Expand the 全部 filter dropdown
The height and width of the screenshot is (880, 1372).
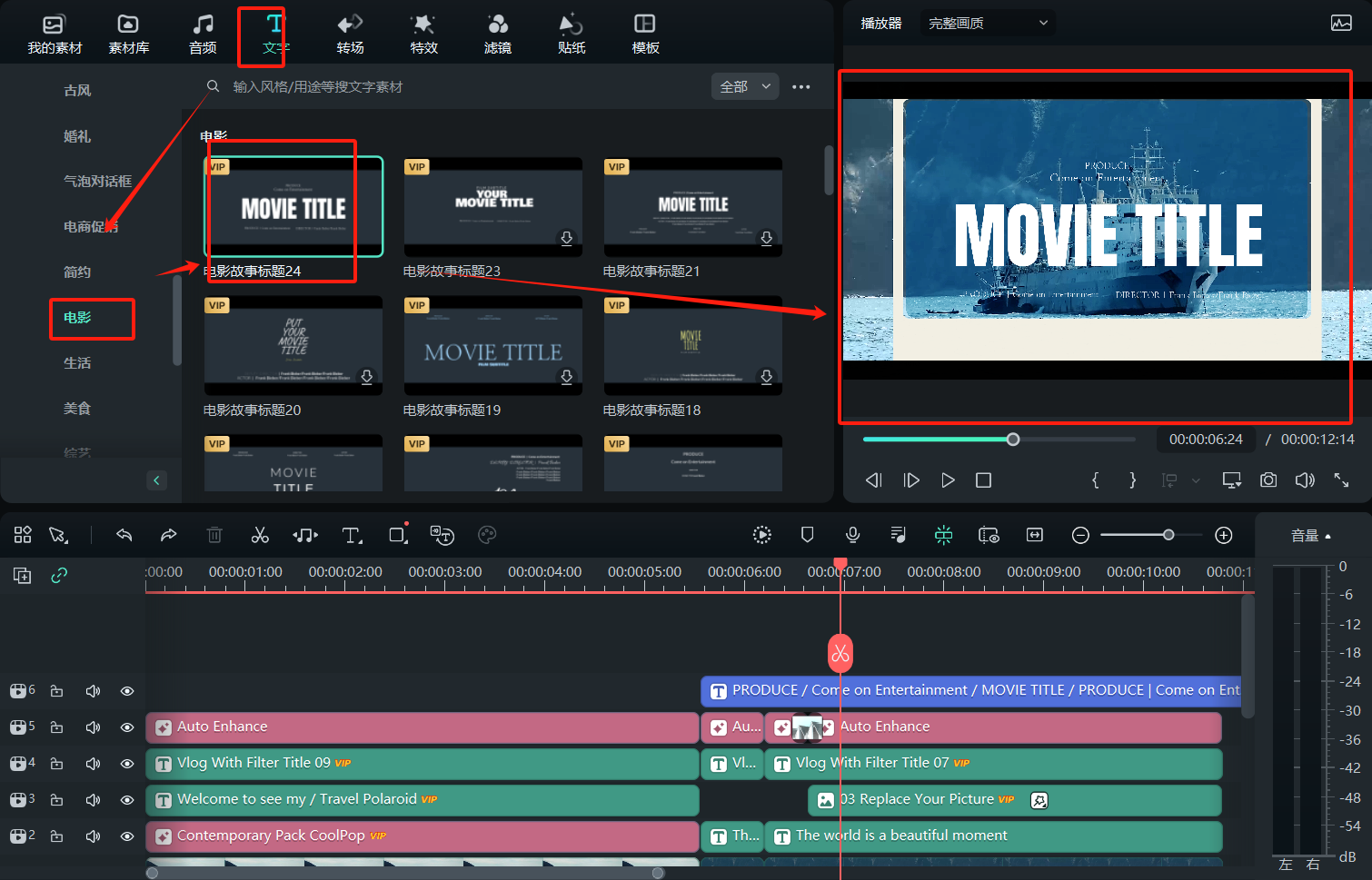click(x=745, y=86)
